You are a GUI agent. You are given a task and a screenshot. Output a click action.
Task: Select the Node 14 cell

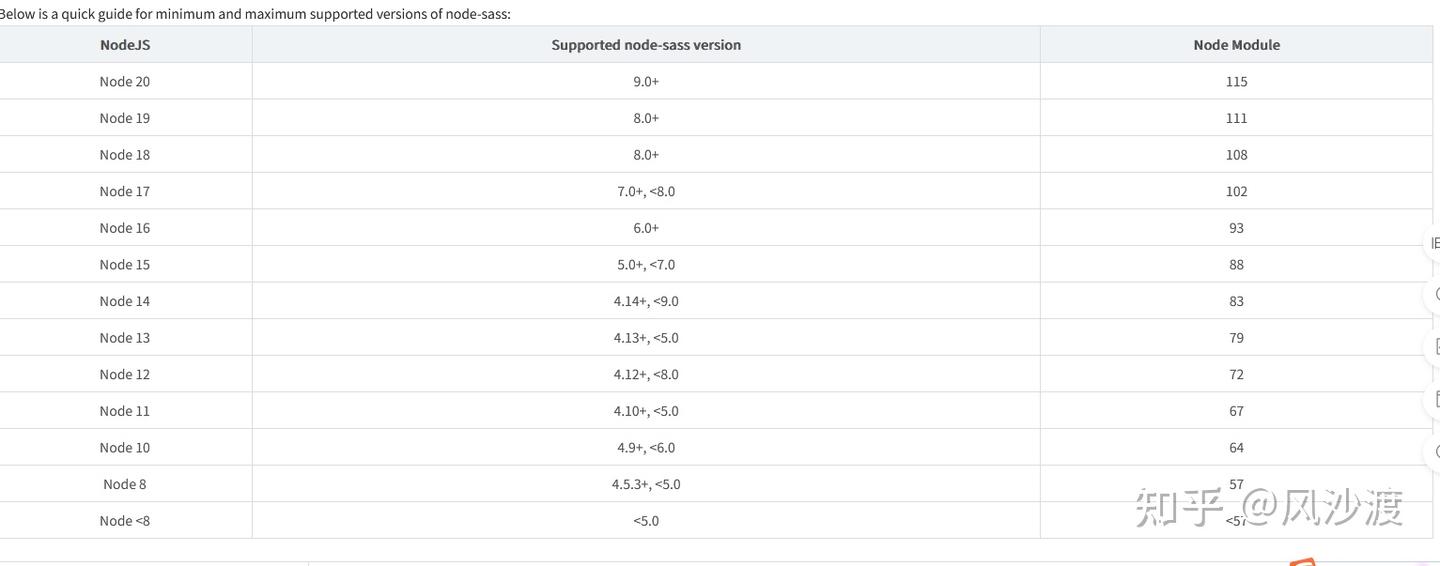pyautogui.click(x=125, y=301)
